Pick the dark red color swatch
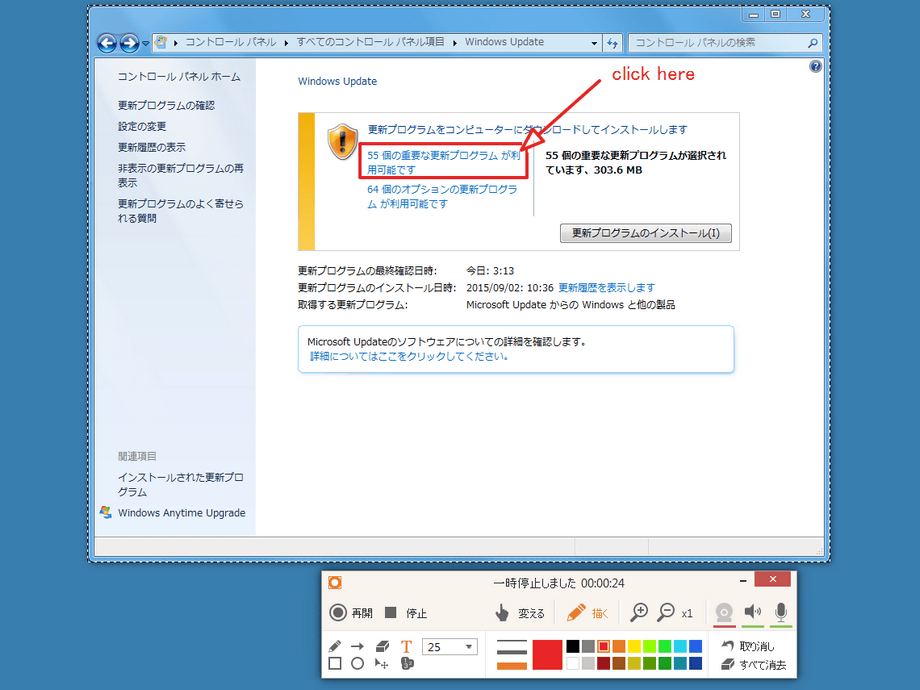Screen dimensions: 920x690 (x=603, y=664)
